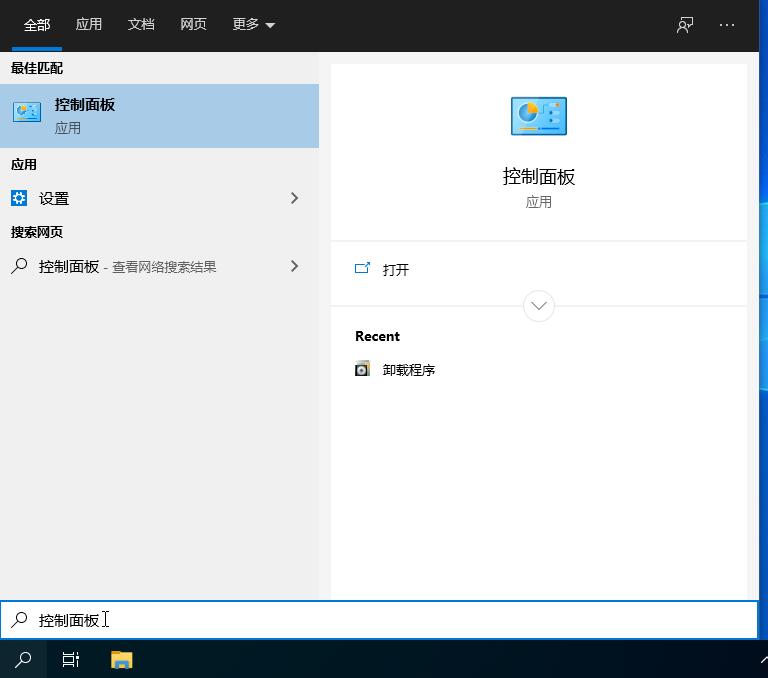Launch File Explorer from the taskbar
768x678 pixels.
point(121,659)
